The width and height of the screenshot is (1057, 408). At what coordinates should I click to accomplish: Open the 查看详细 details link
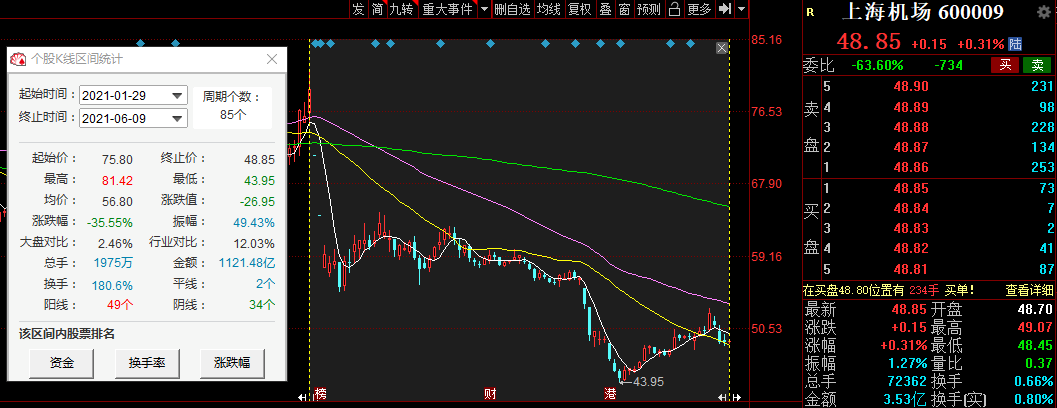coord(1028,291)
